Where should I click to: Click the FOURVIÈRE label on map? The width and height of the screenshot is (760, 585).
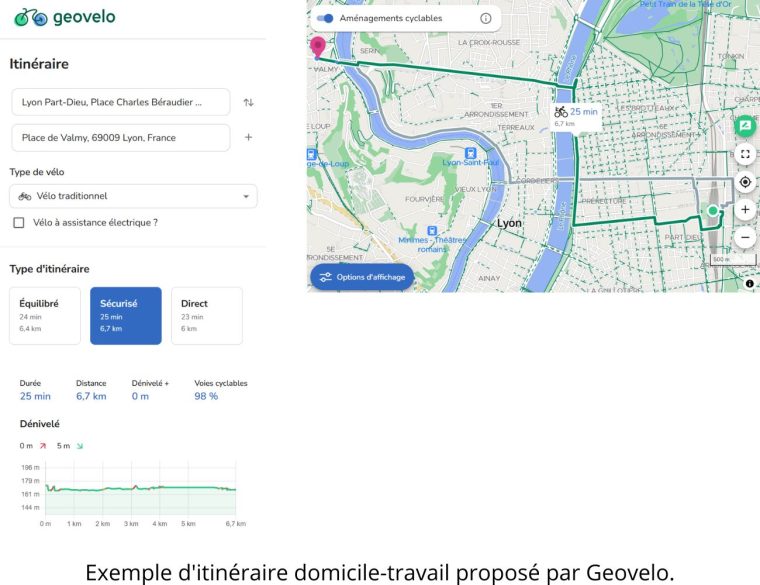tap(424, 199)
